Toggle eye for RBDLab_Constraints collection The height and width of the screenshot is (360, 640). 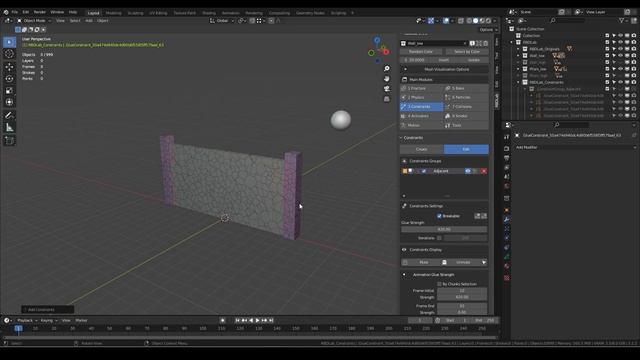(x=620, y=82)
